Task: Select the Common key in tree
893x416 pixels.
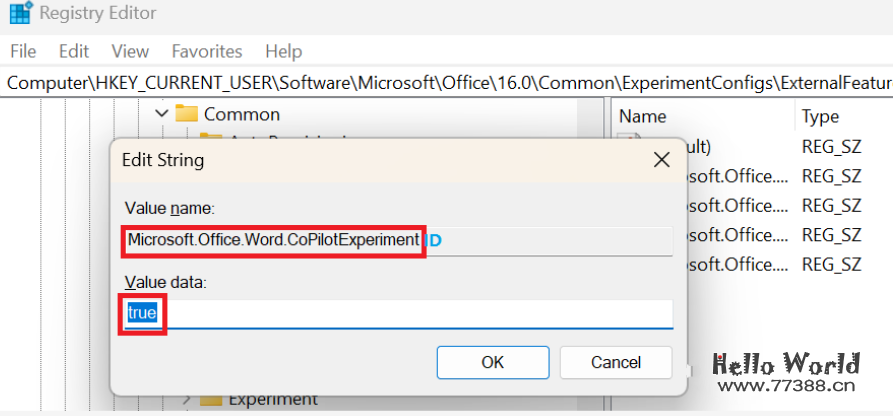Action: [x=241, y=115]
